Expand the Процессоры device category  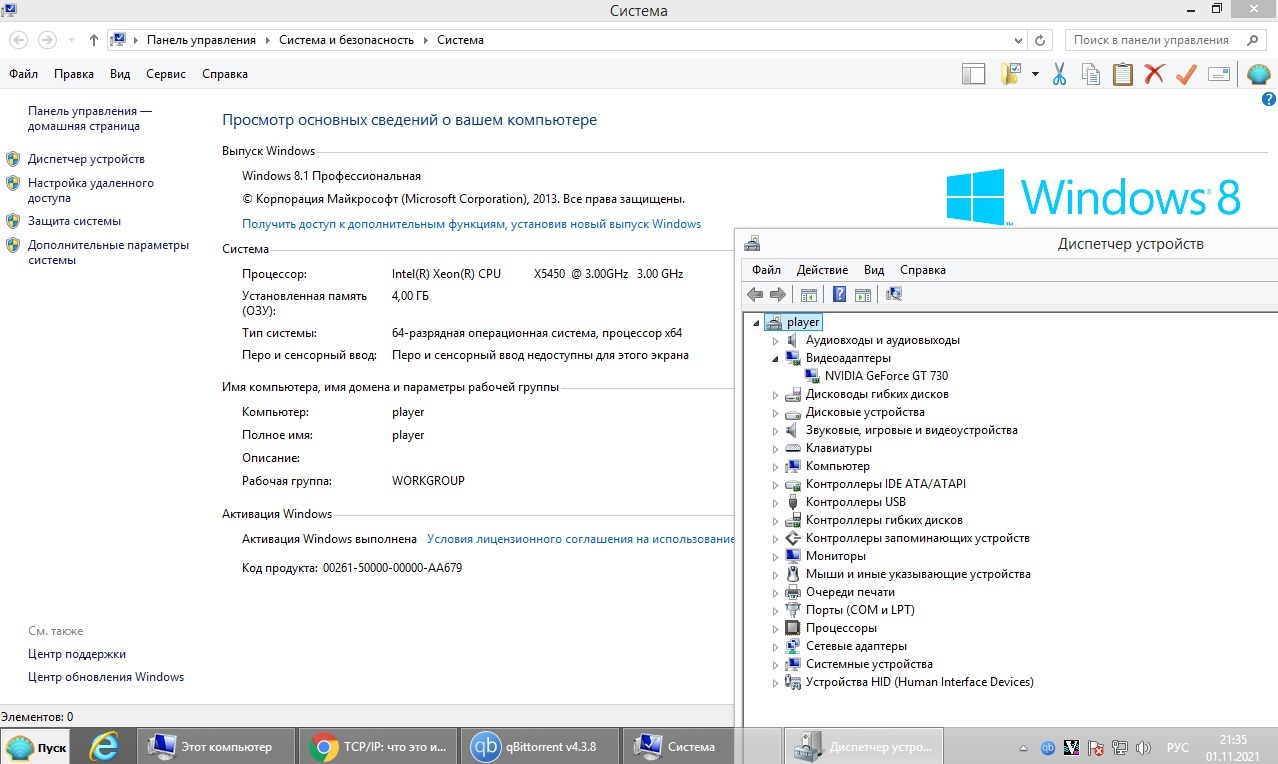pyautogui.click(x=775, y=629)
